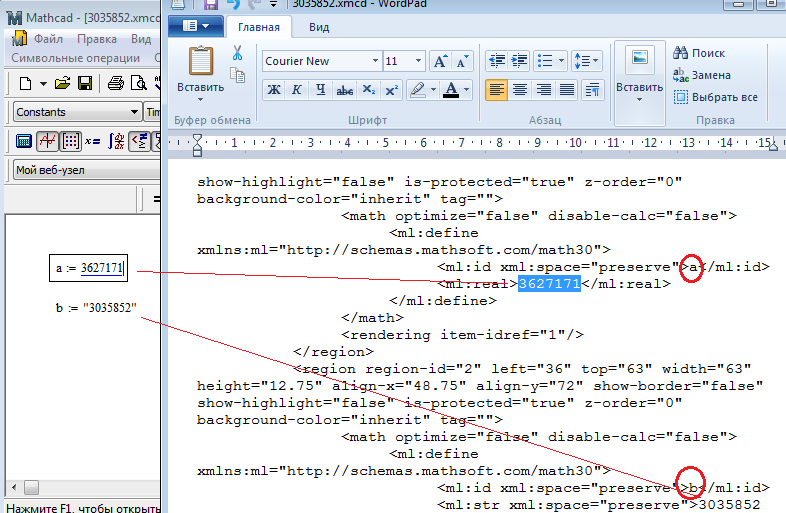Open Mathcad new worksheet template arrow

(x=43, y=83)
